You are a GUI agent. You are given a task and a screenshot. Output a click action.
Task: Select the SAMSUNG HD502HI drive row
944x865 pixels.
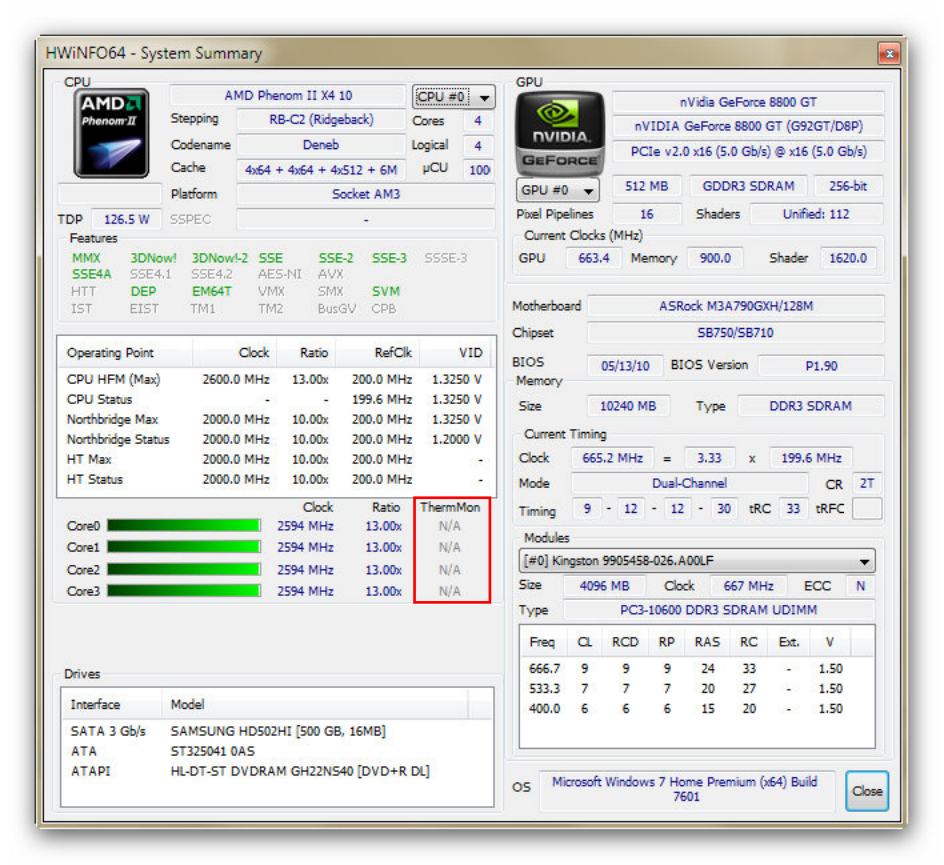coord(276,731)
